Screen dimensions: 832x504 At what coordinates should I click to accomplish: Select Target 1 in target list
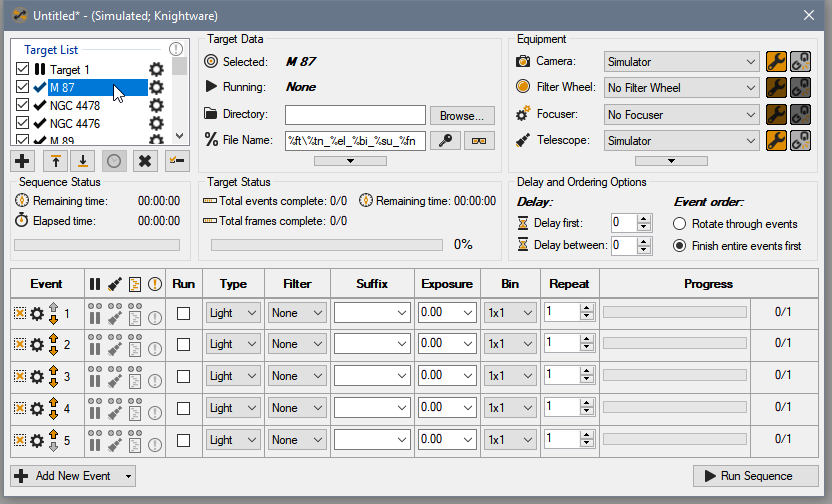click(x=70, y=69)
